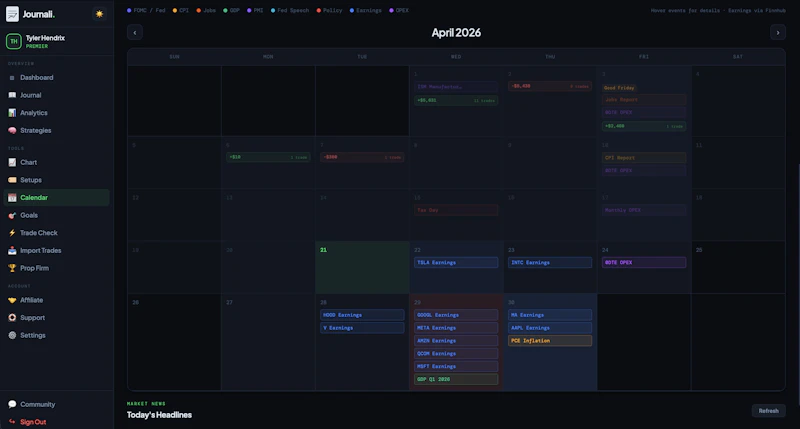Open Settings via gear icon
Viewport: 800px width, 429px height.
pyautogui.click(x=12, y=336)
